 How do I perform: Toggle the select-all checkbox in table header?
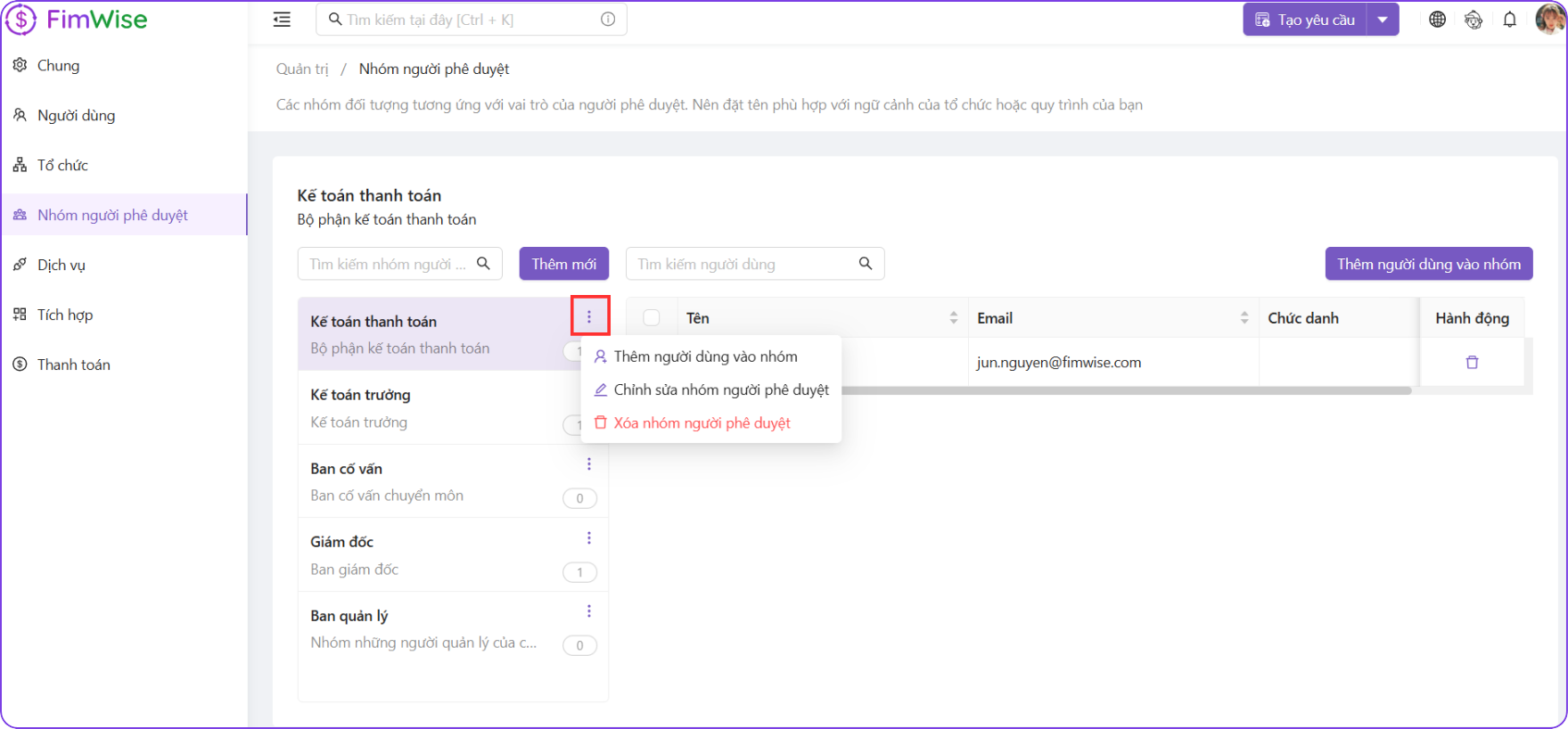[652, 318]
